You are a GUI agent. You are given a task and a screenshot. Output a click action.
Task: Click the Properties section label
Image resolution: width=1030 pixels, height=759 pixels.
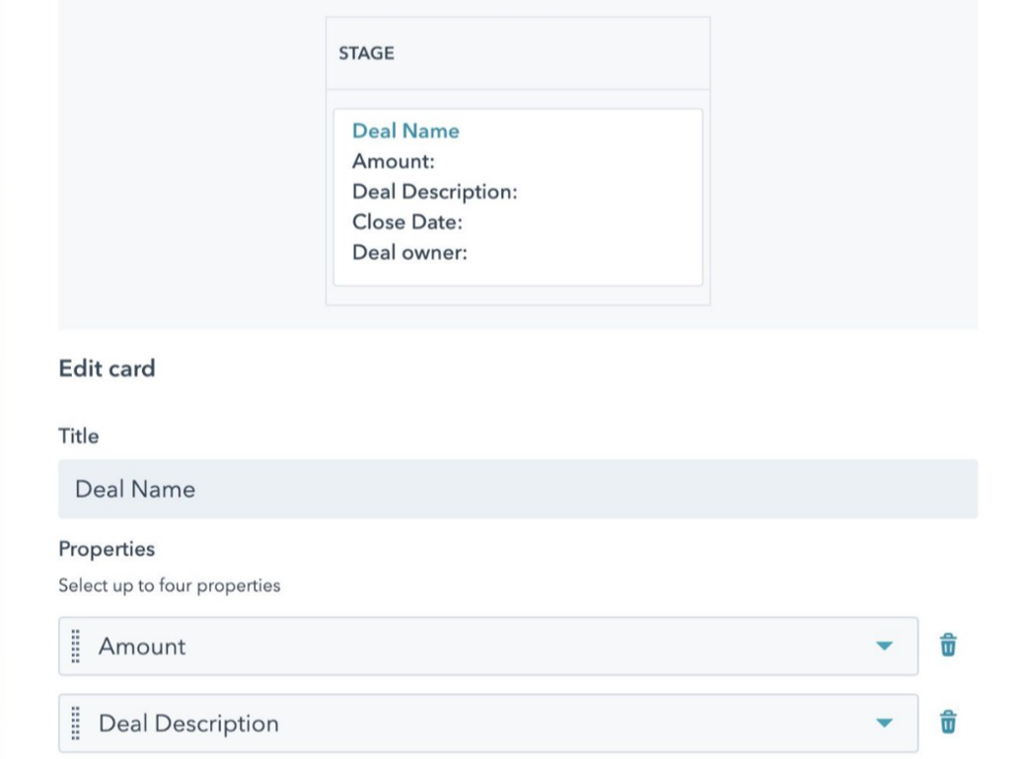click(106, 549)
